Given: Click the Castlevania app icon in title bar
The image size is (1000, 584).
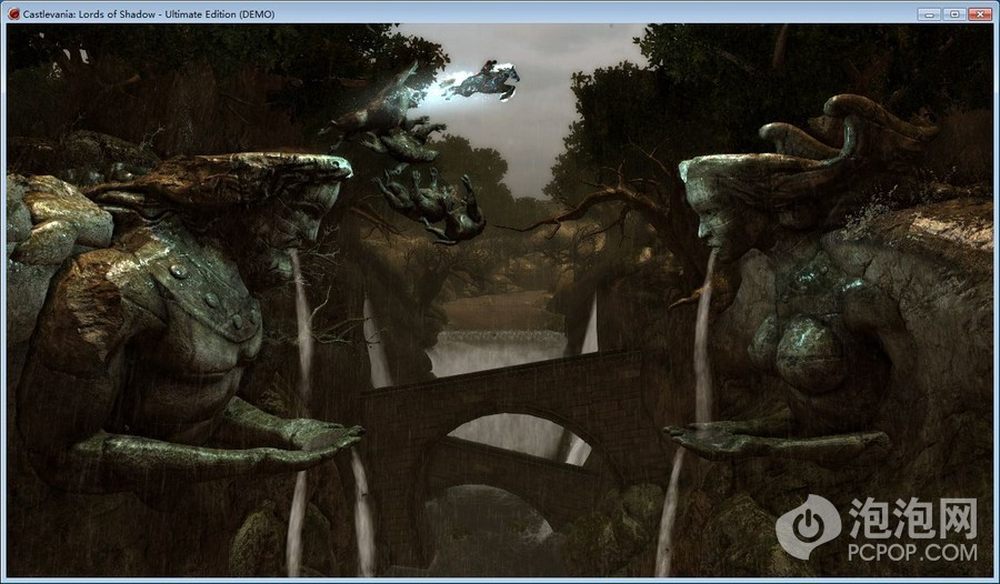Looking at the screenshot, I should click(x=14, y=13).
